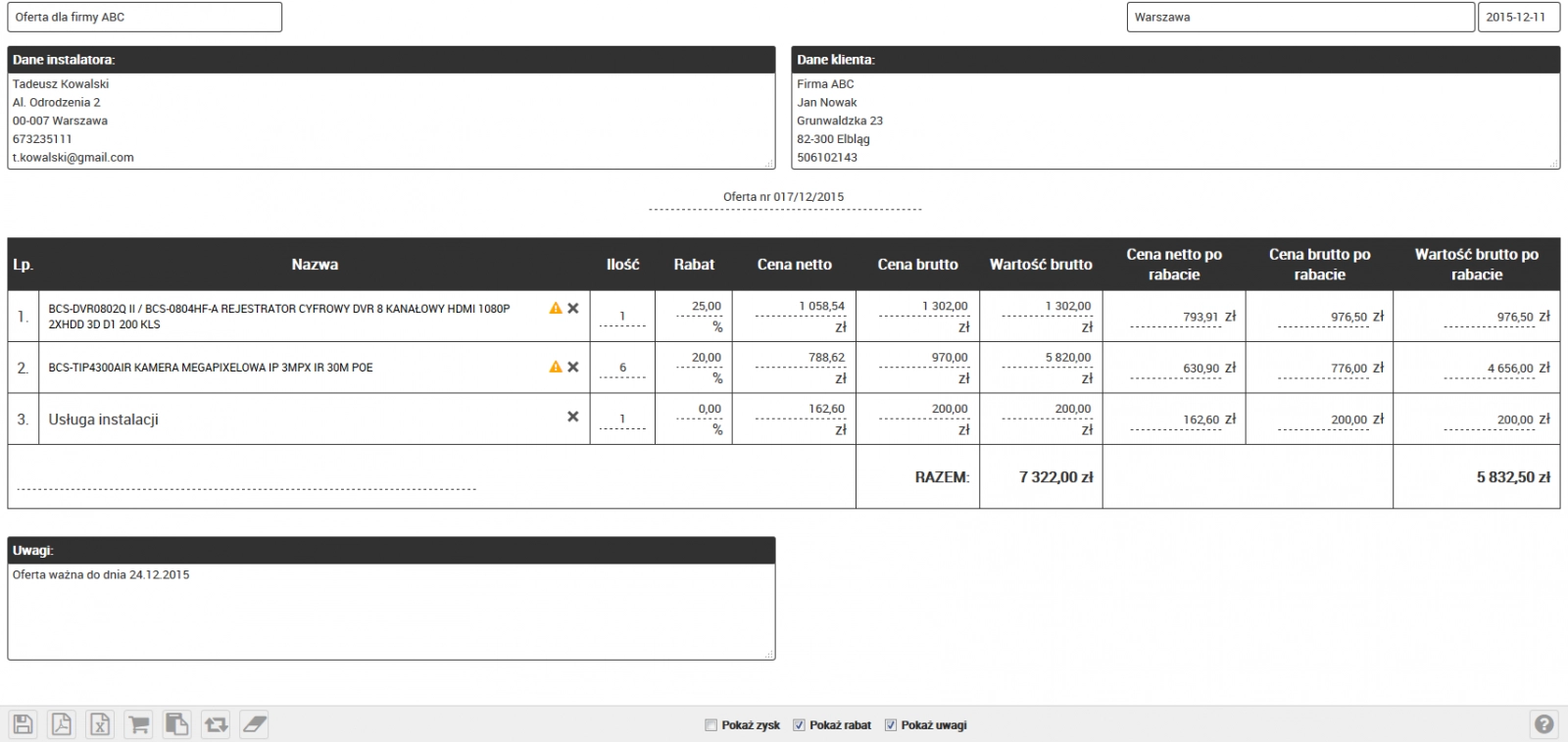
Task: Change the 20,00 discount value
Action: pyautogui.click(x=700, y=358)
